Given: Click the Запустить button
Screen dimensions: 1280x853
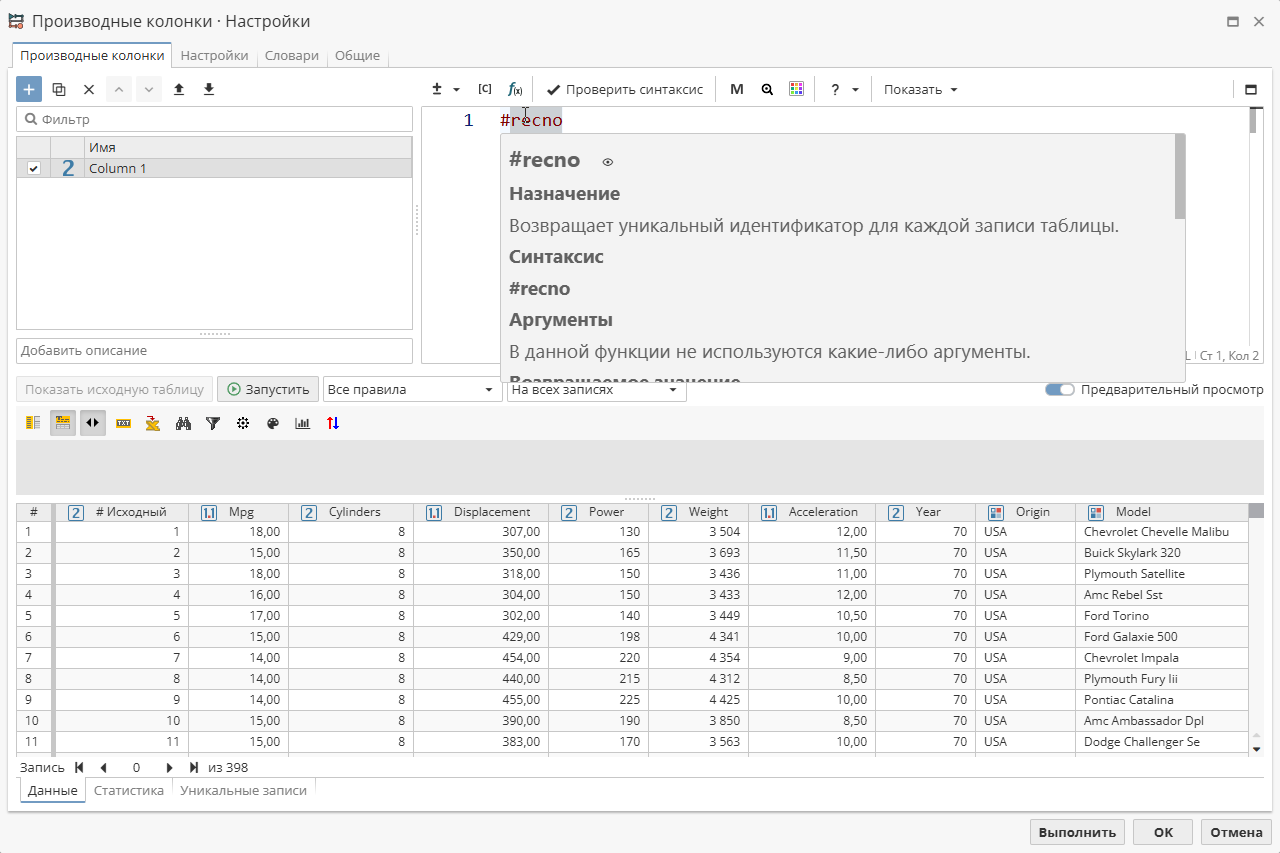Looking at the screenshot, I should click(268, 390).
